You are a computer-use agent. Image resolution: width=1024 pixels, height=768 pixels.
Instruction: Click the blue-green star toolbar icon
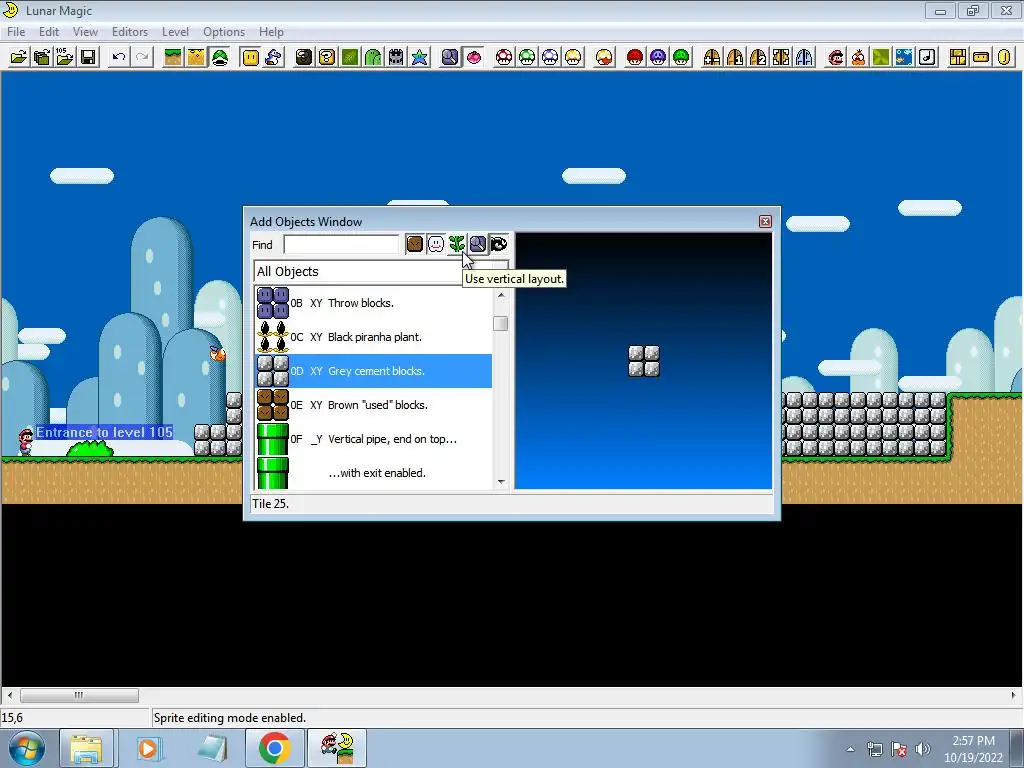pos(419,57)
